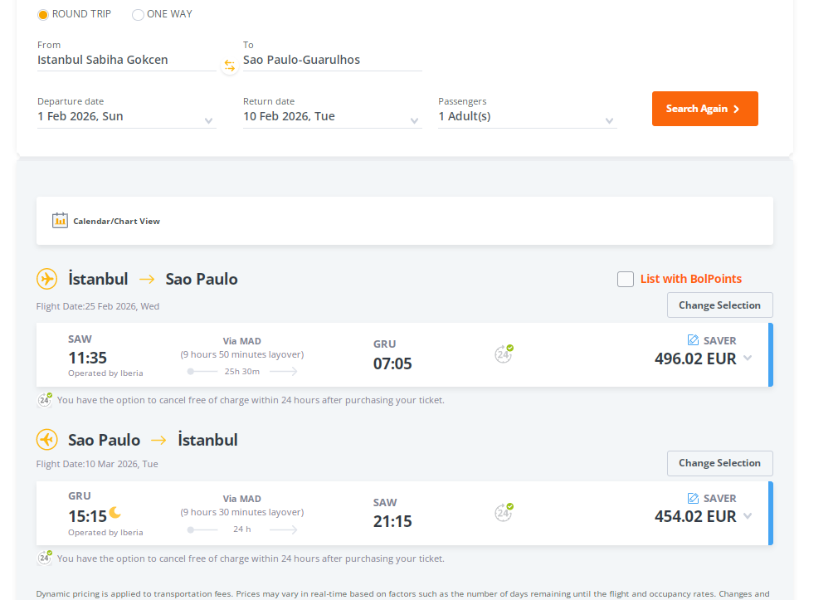The image size is (838, 600).
Task: Click the 24-hour cancellation badge on the GRU flight
Action: click(x=503, y=512)
